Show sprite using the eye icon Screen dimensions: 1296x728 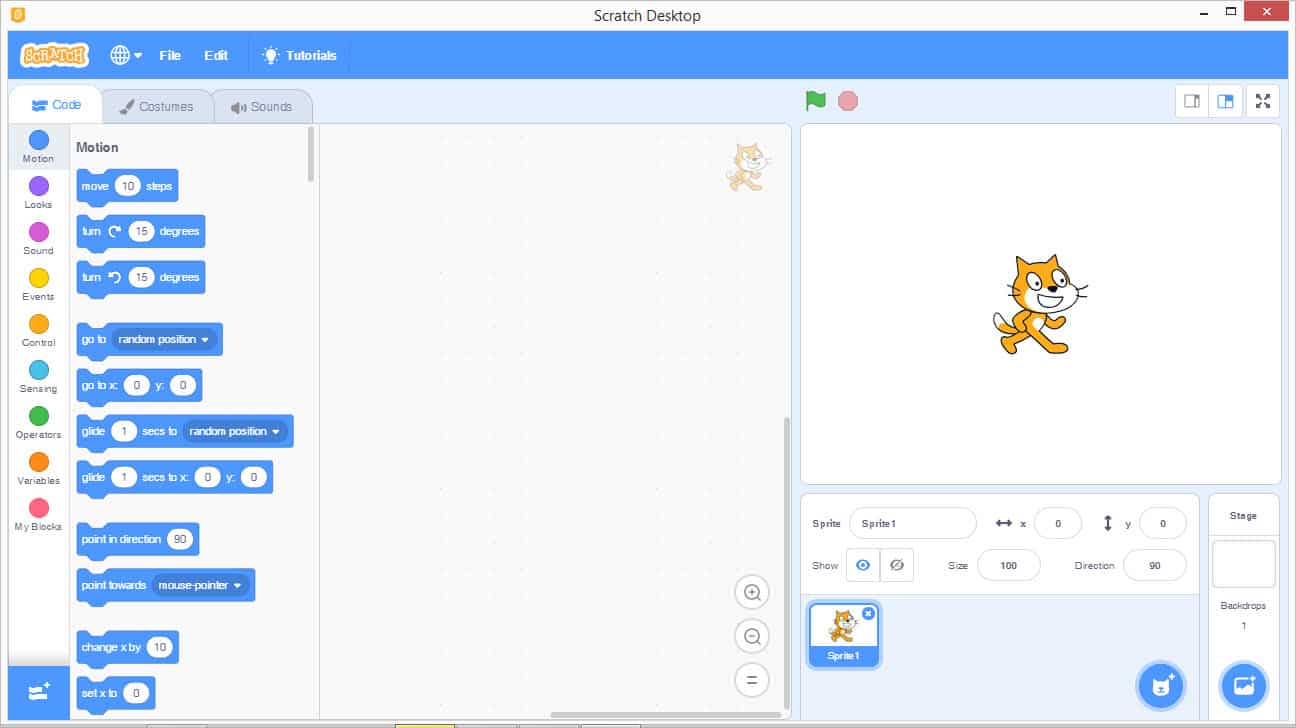(863, 565)
